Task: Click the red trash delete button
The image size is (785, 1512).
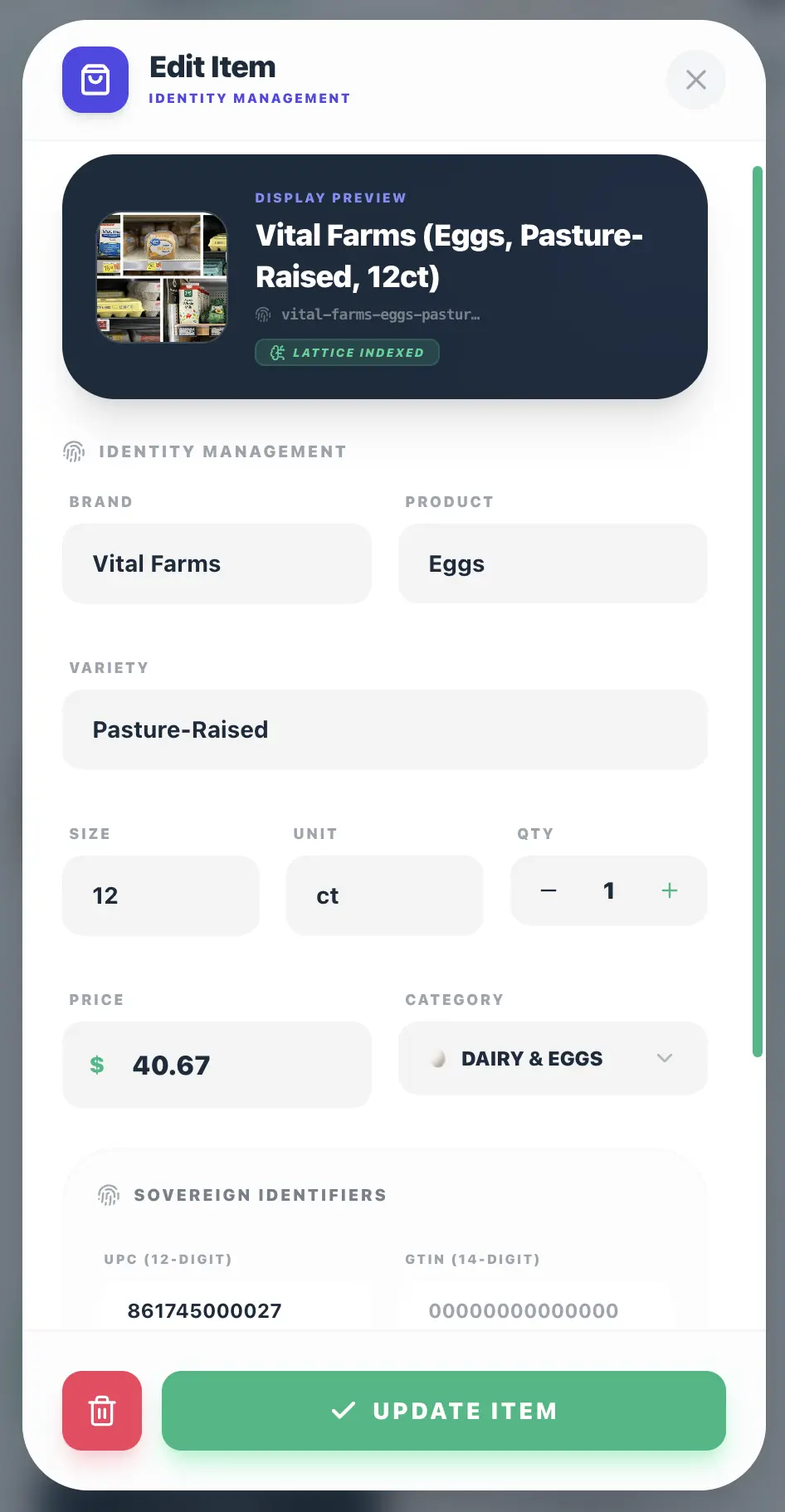Action: pos(102,1411)
